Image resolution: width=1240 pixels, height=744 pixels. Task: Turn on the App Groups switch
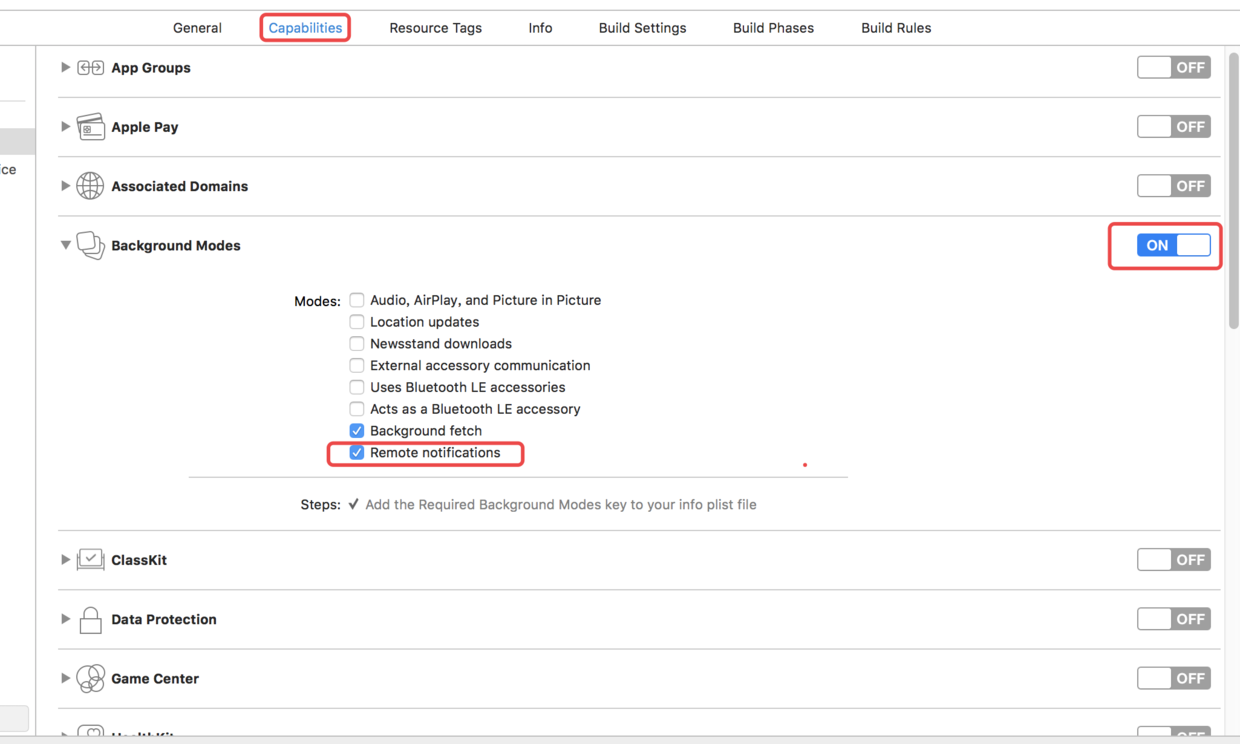1174,68
